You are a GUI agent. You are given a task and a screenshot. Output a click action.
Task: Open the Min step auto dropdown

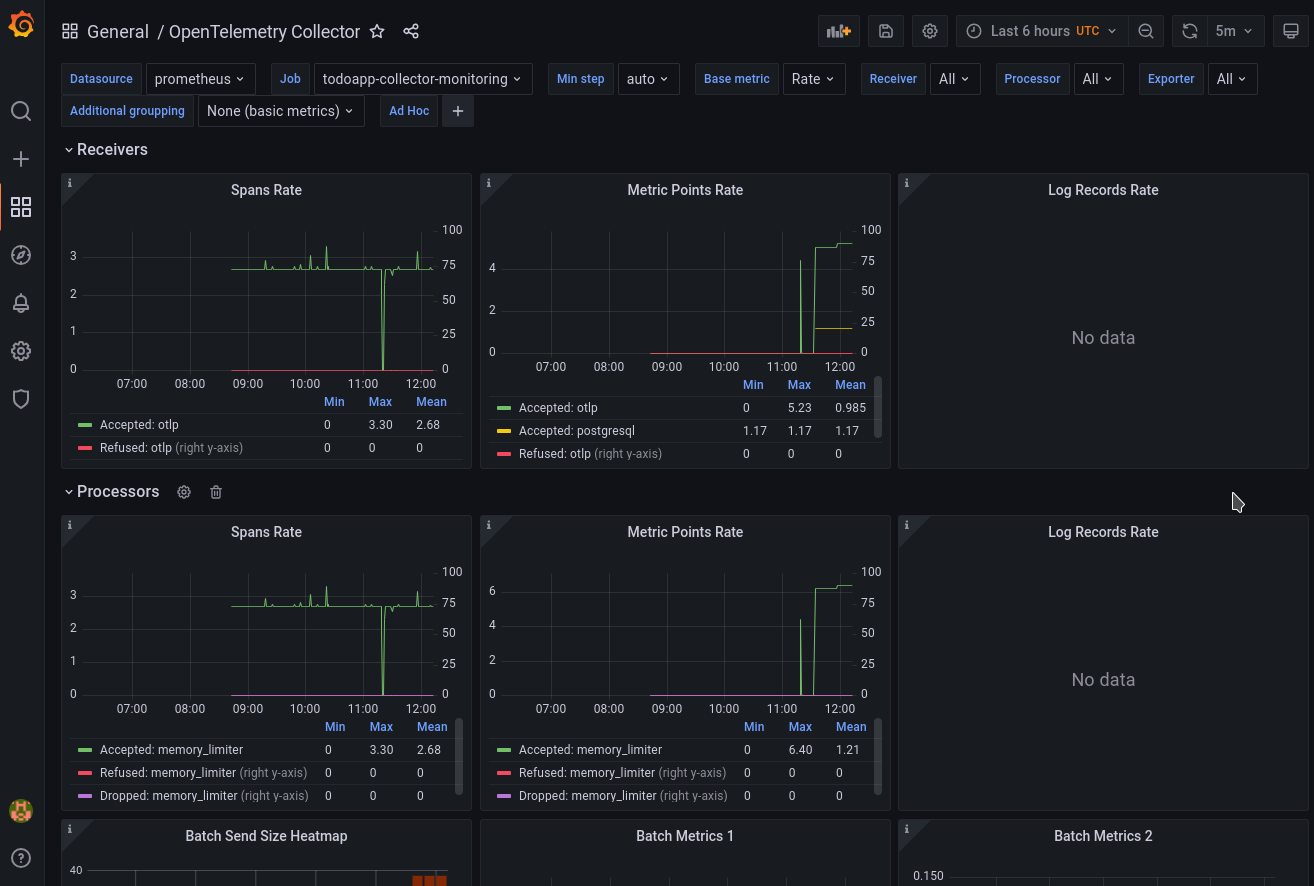point(648,79)
